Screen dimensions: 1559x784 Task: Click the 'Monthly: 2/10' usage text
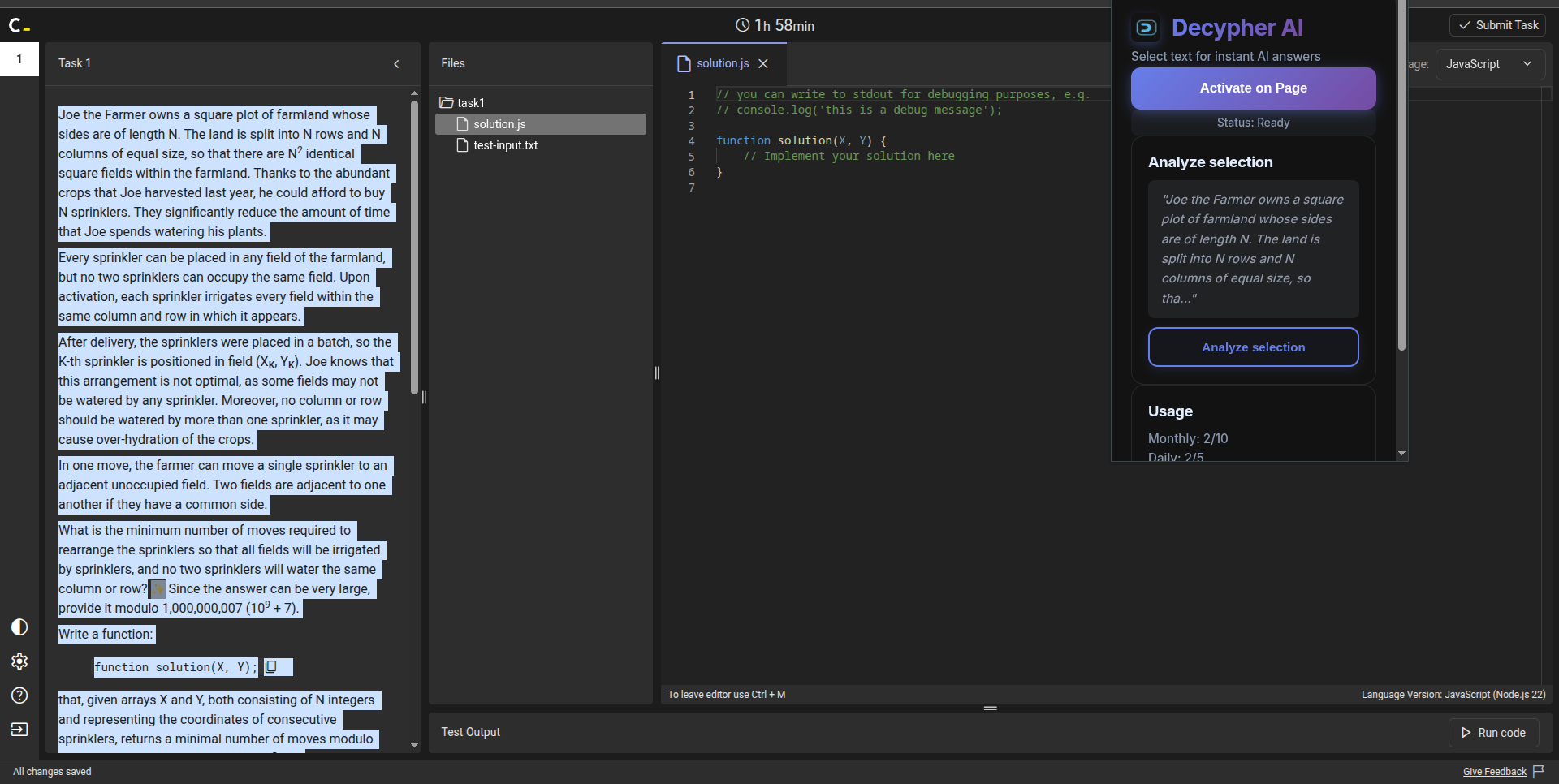[1188, 439]
